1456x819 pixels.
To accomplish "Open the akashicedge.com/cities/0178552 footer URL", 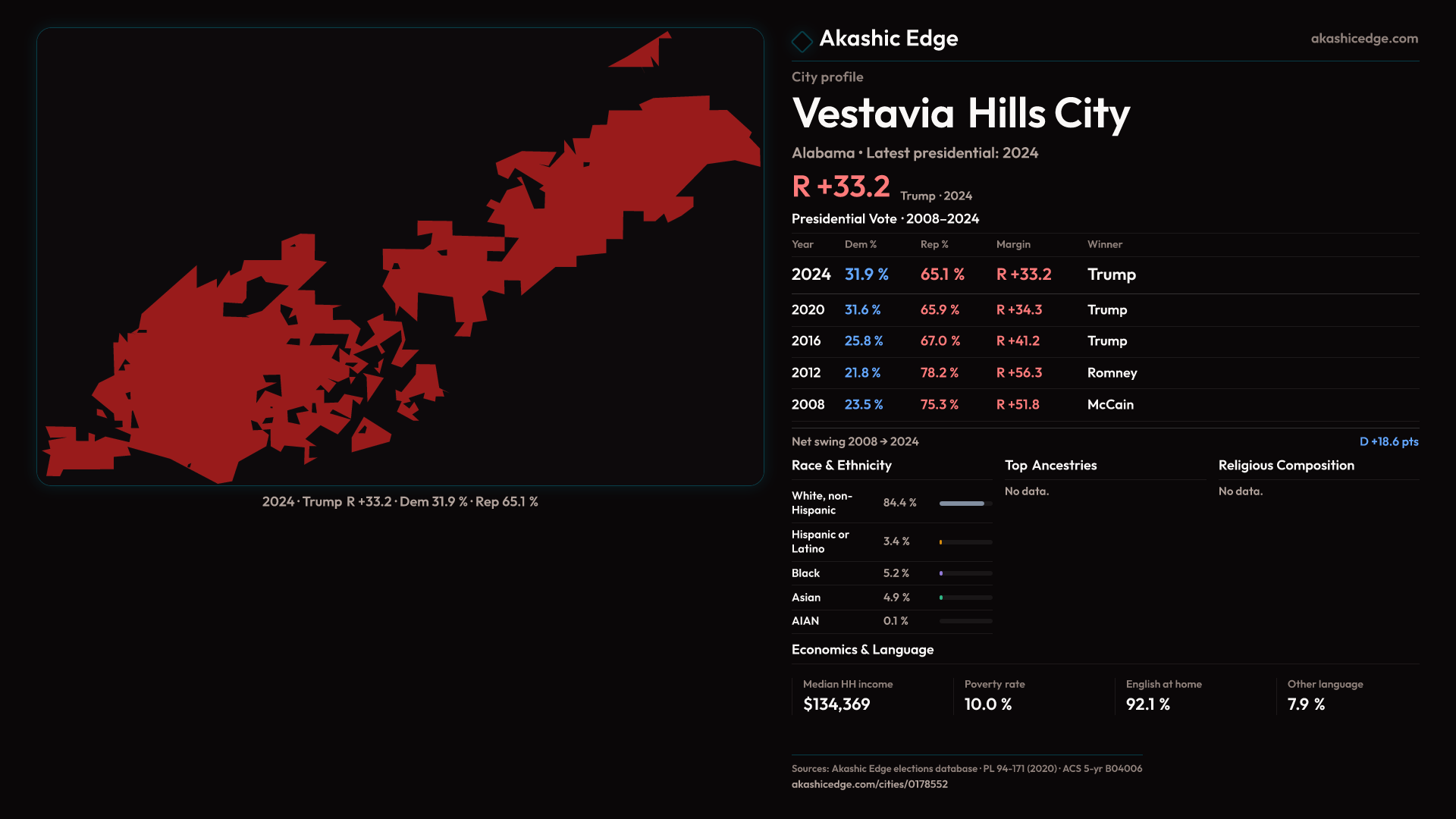I will tap(869, 784).
